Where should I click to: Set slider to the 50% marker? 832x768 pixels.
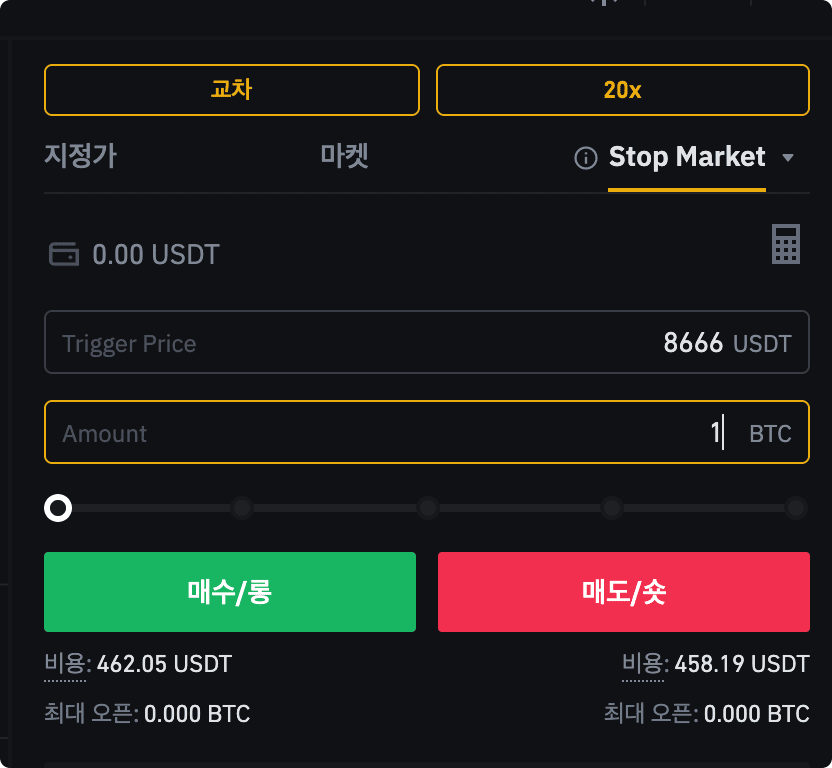428,508
